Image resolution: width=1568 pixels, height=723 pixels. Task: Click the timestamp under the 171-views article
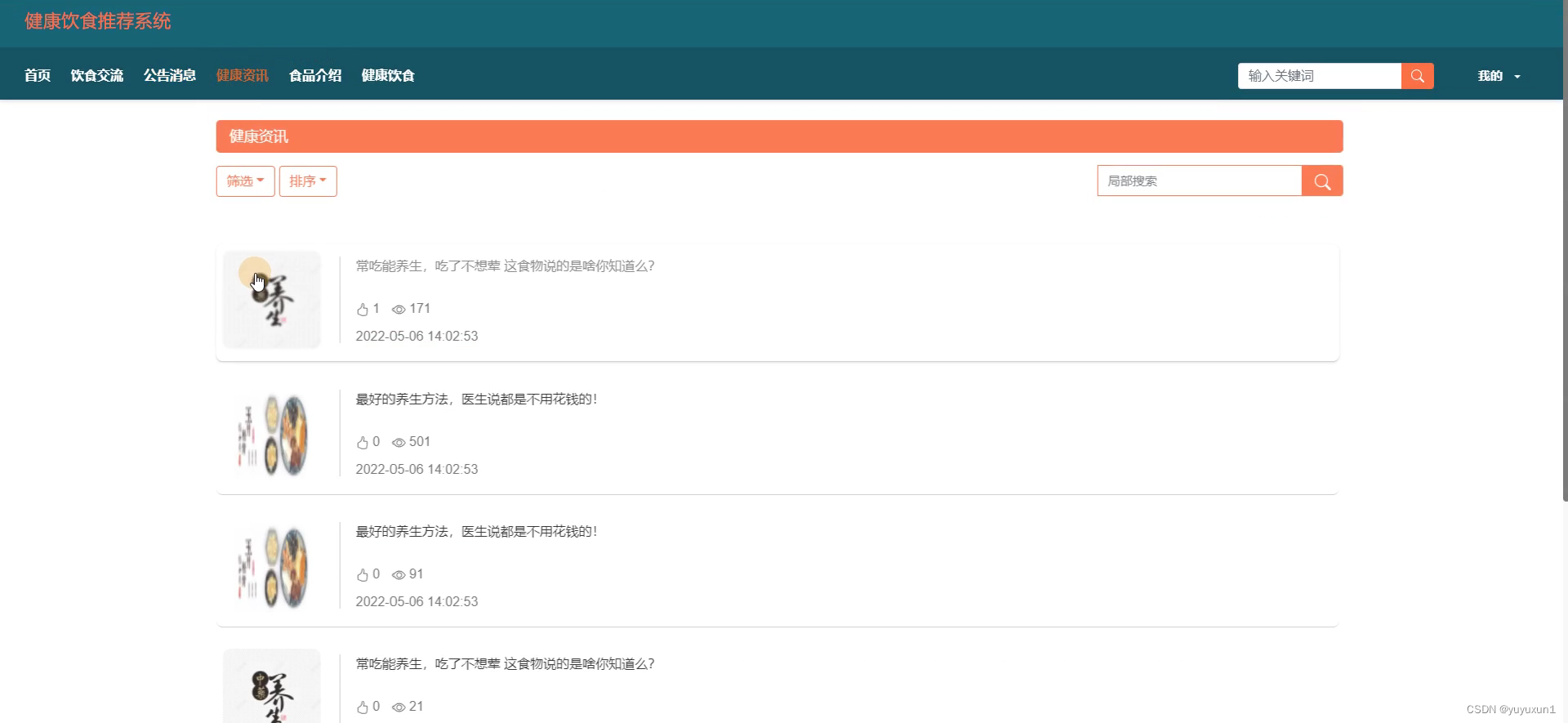[416, 337]
